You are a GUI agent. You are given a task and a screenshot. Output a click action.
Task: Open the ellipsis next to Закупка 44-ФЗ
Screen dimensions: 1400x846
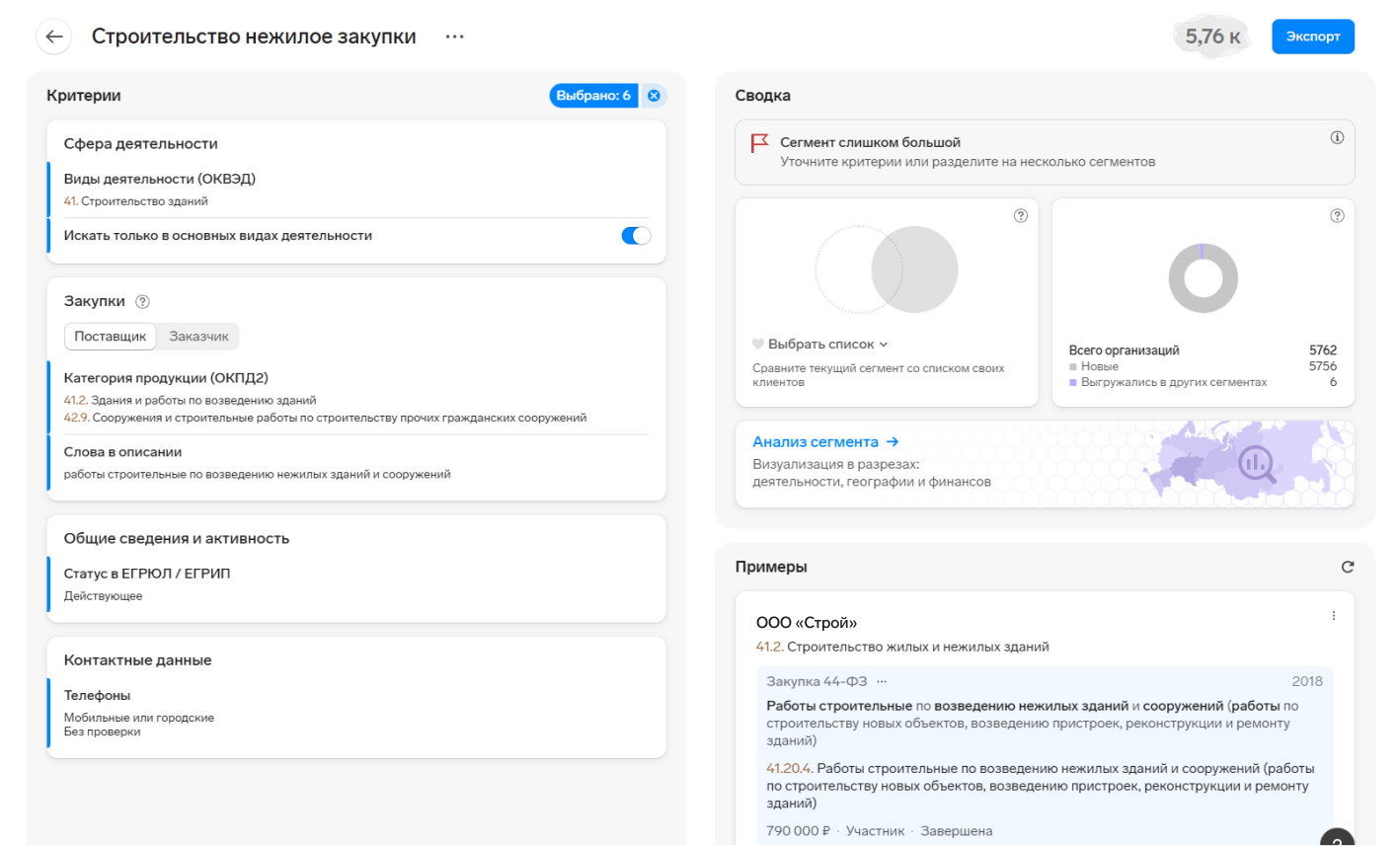pos(882,681)
